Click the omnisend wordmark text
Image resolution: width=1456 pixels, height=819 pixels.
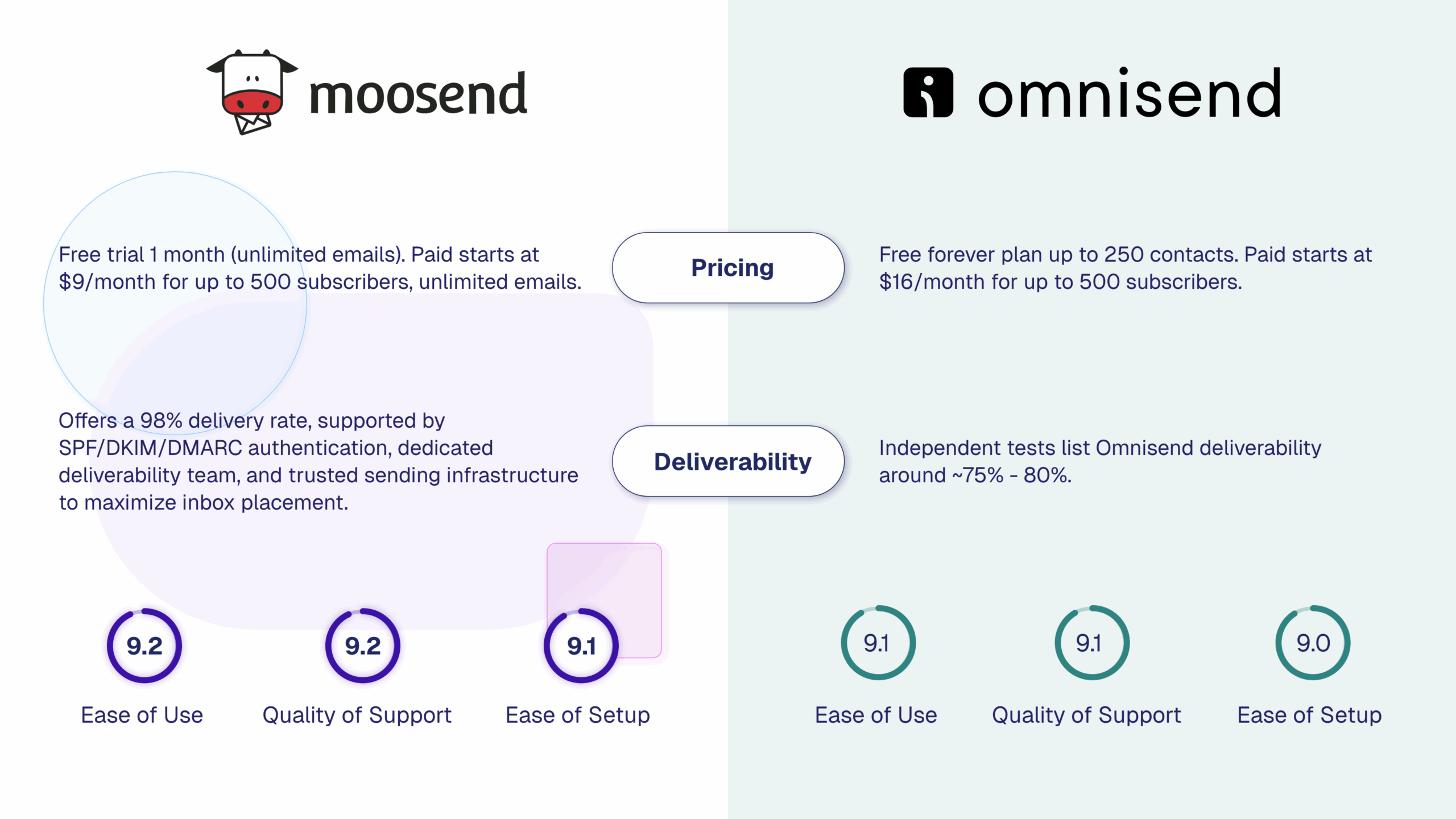click(x=1130, y=93)
